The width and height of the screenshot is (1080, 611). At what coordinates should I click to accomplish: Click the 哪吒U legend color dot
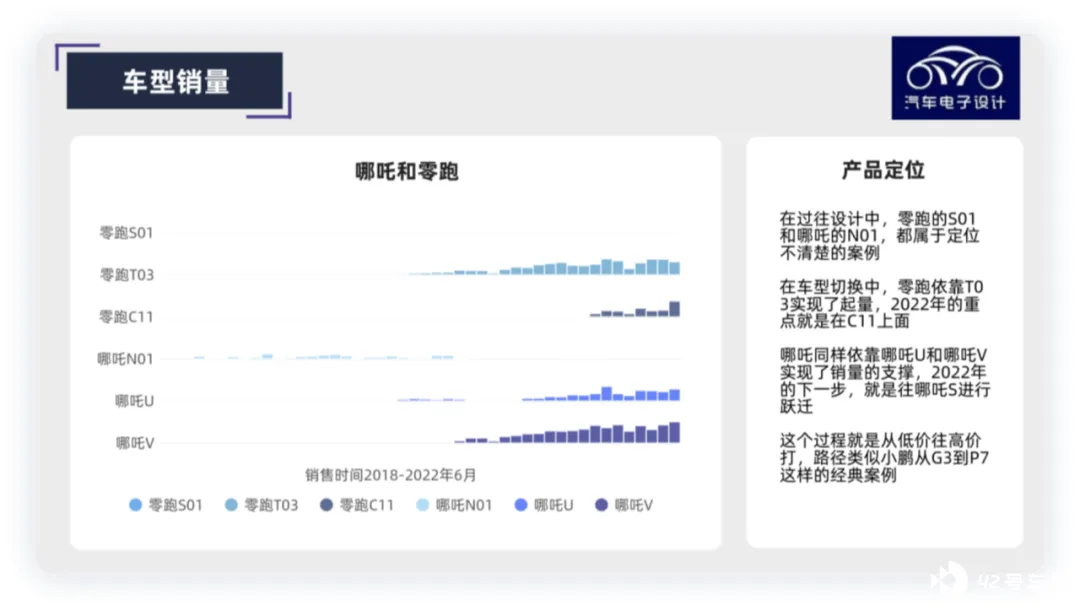coord(521,505)
